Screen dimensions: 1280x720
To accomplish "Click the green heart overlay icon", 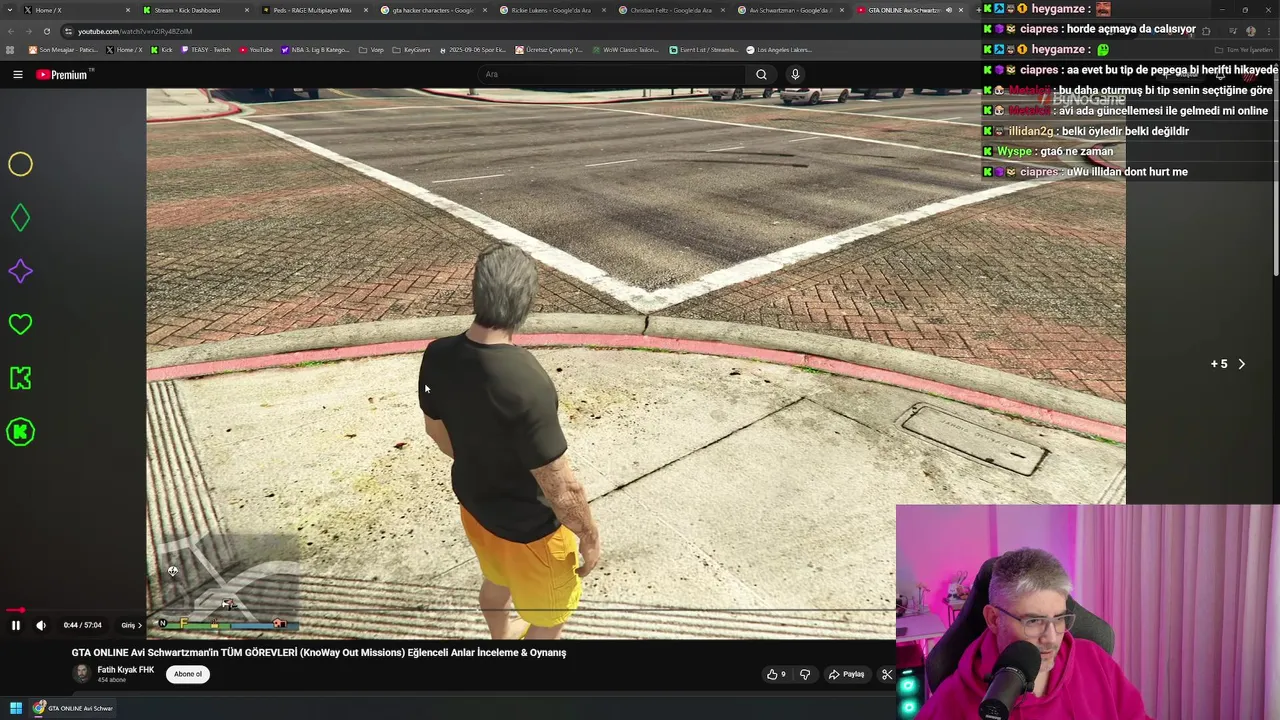I will click(x=20, y=324).
